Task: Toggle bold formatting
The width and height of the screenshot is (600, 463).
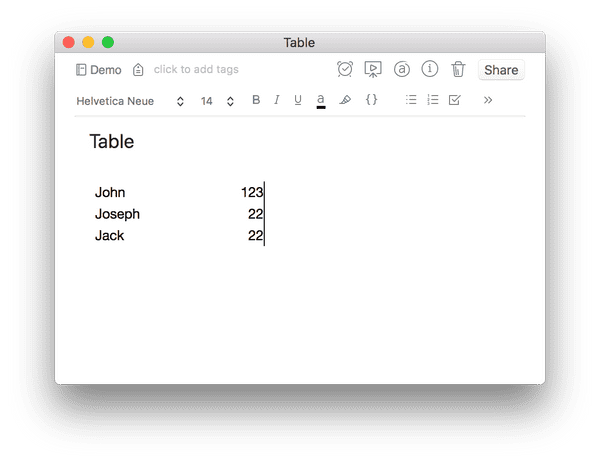Action: point(256,100)
